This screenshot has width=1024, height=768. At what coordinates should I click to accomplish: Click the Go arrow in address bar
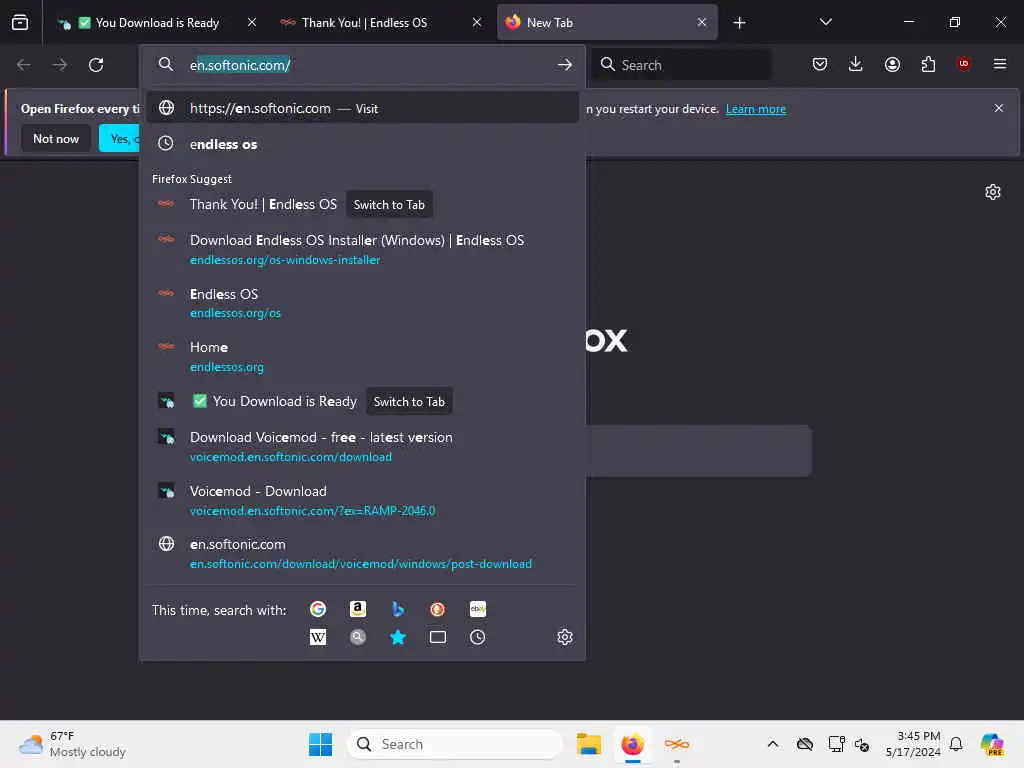(x=565, y=65)
